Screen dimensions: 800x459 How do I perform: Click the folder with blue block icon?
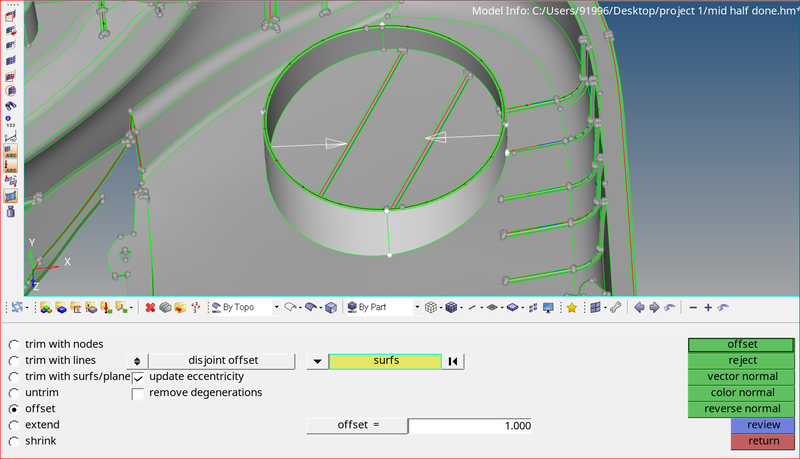tap(61, 308)
